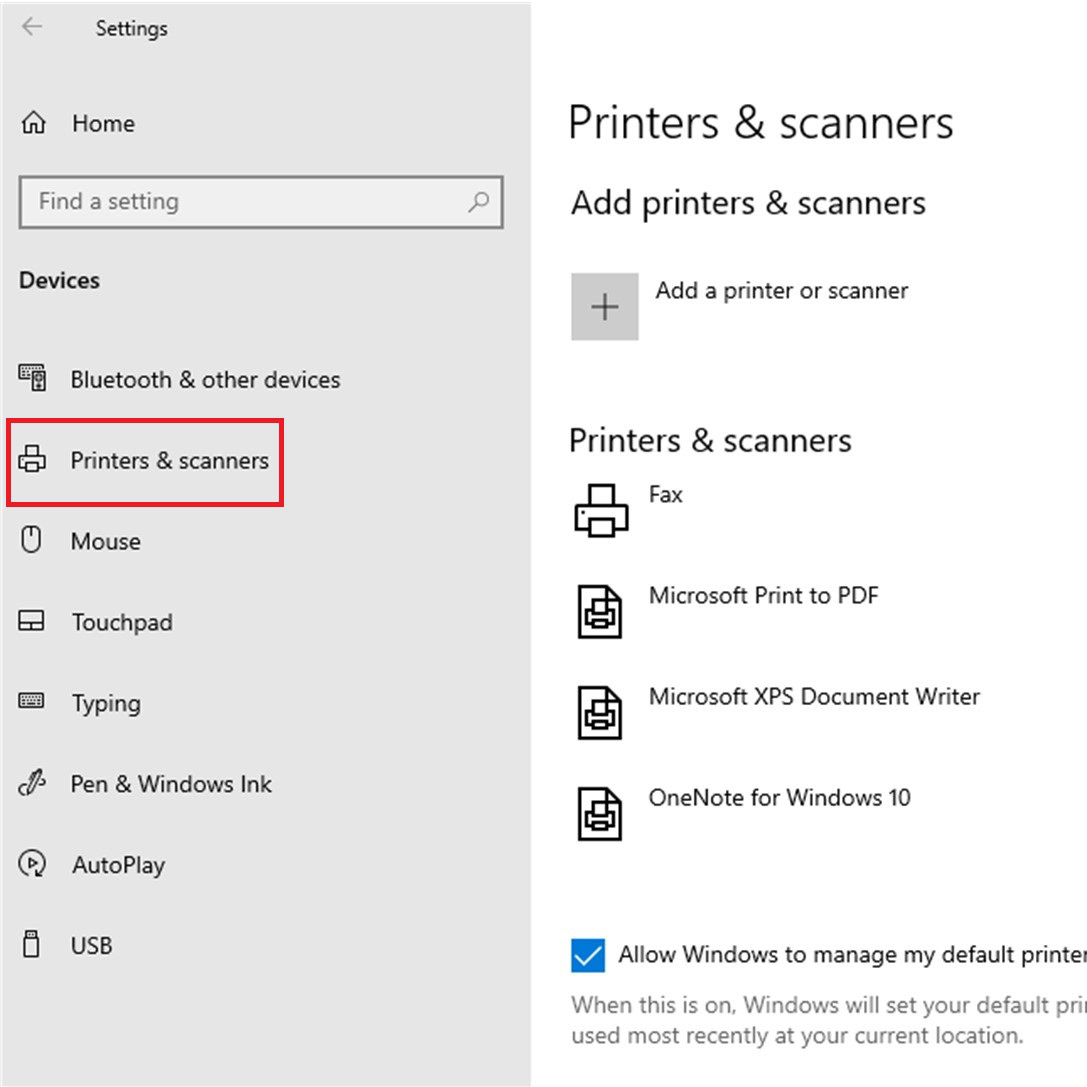Click the plus icon to add printer
The height and width of the screenshot is (1087, 1087).
pos(604,307)
